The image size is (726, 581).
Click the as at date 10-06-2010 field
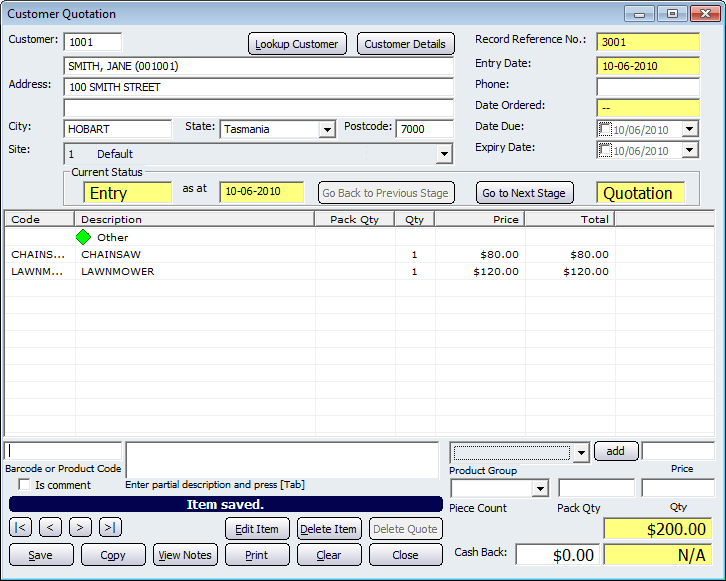[262, 192]
